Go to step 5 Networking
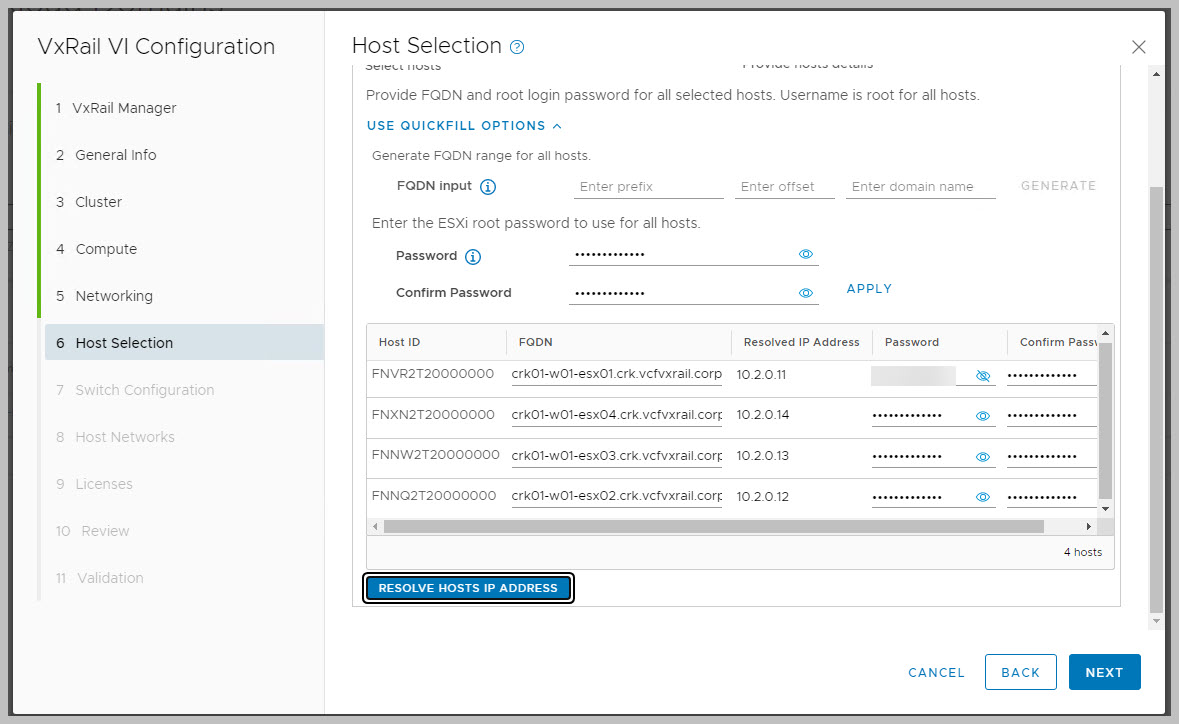 pos(113,296)
